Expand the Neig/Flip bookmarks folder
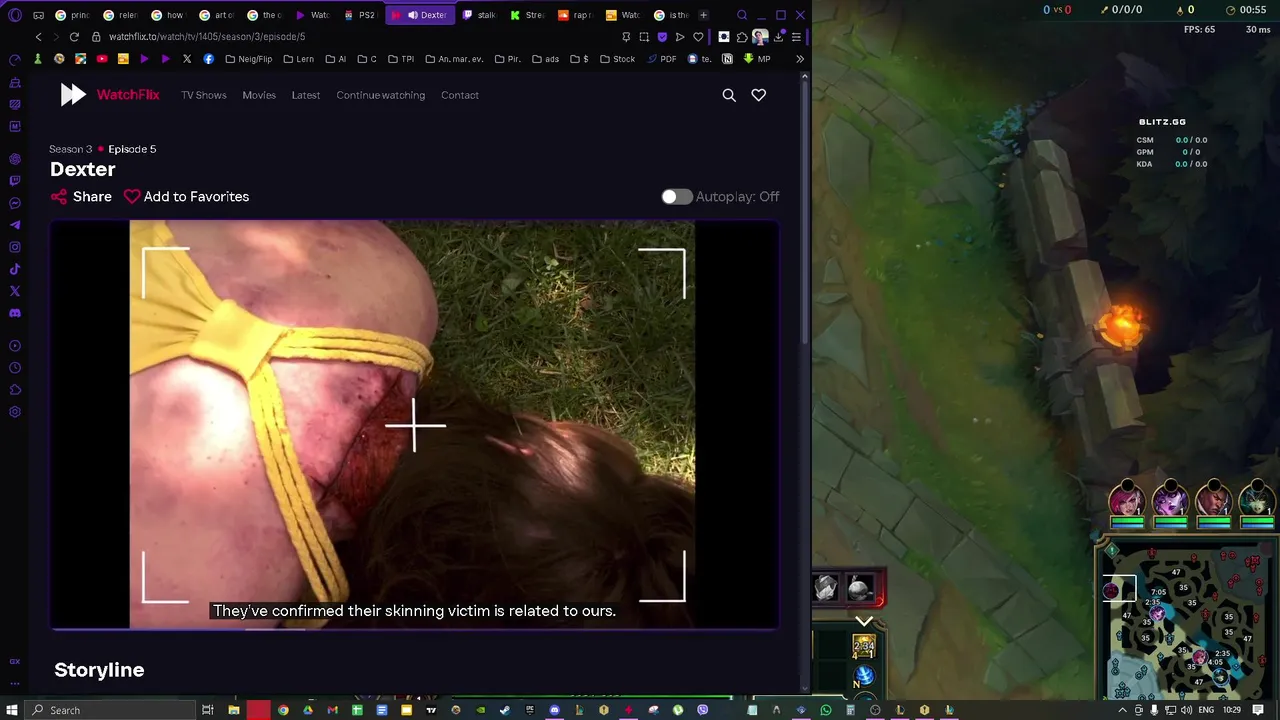Screen dimensions: 1280x720 click(248, 59)
